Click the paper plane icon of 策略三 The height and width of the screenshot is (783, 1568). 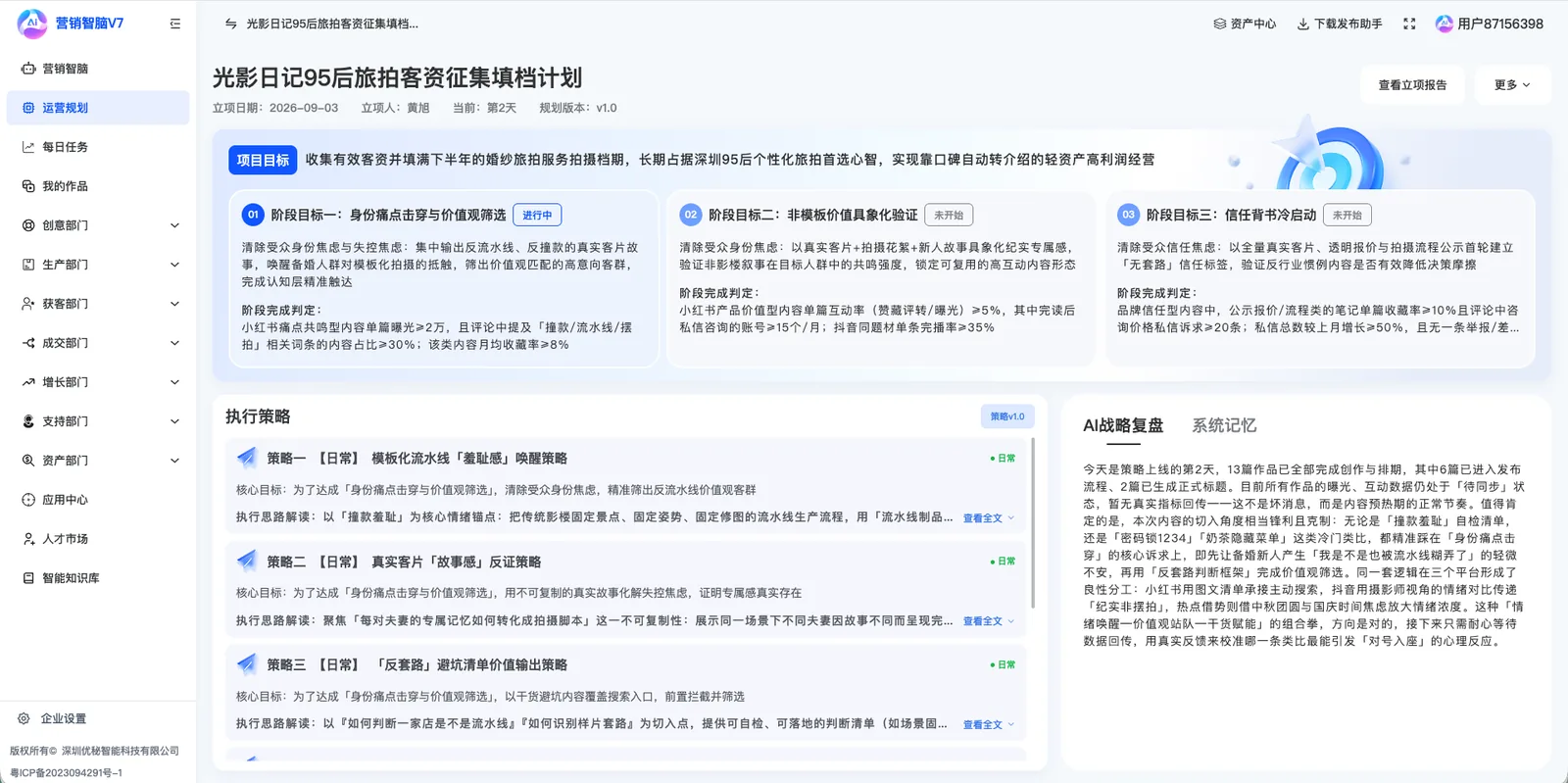(x=246, y=664)
